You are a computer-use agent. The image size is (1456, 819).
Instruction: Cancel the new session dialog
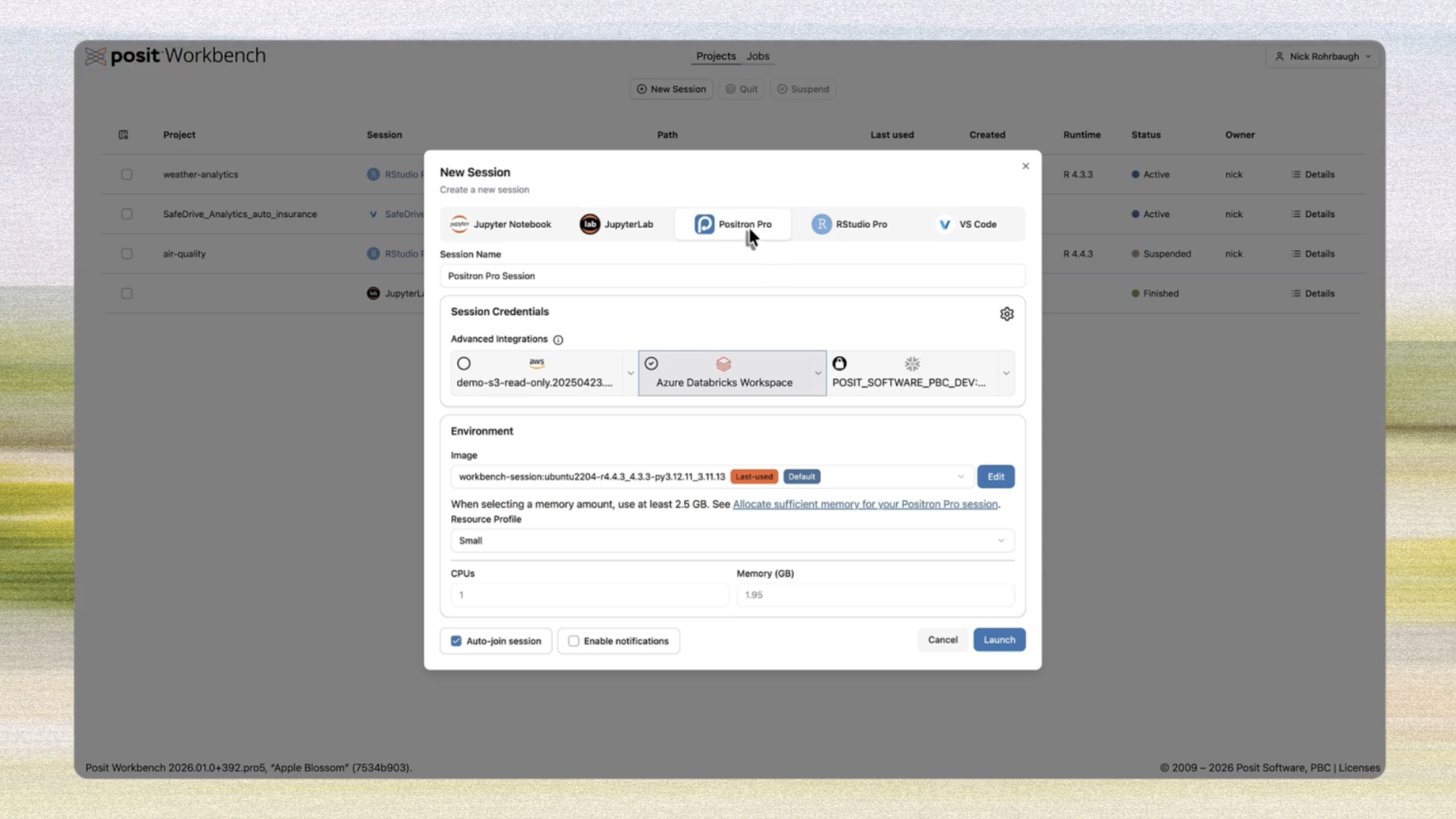click(x=942, y=640)
